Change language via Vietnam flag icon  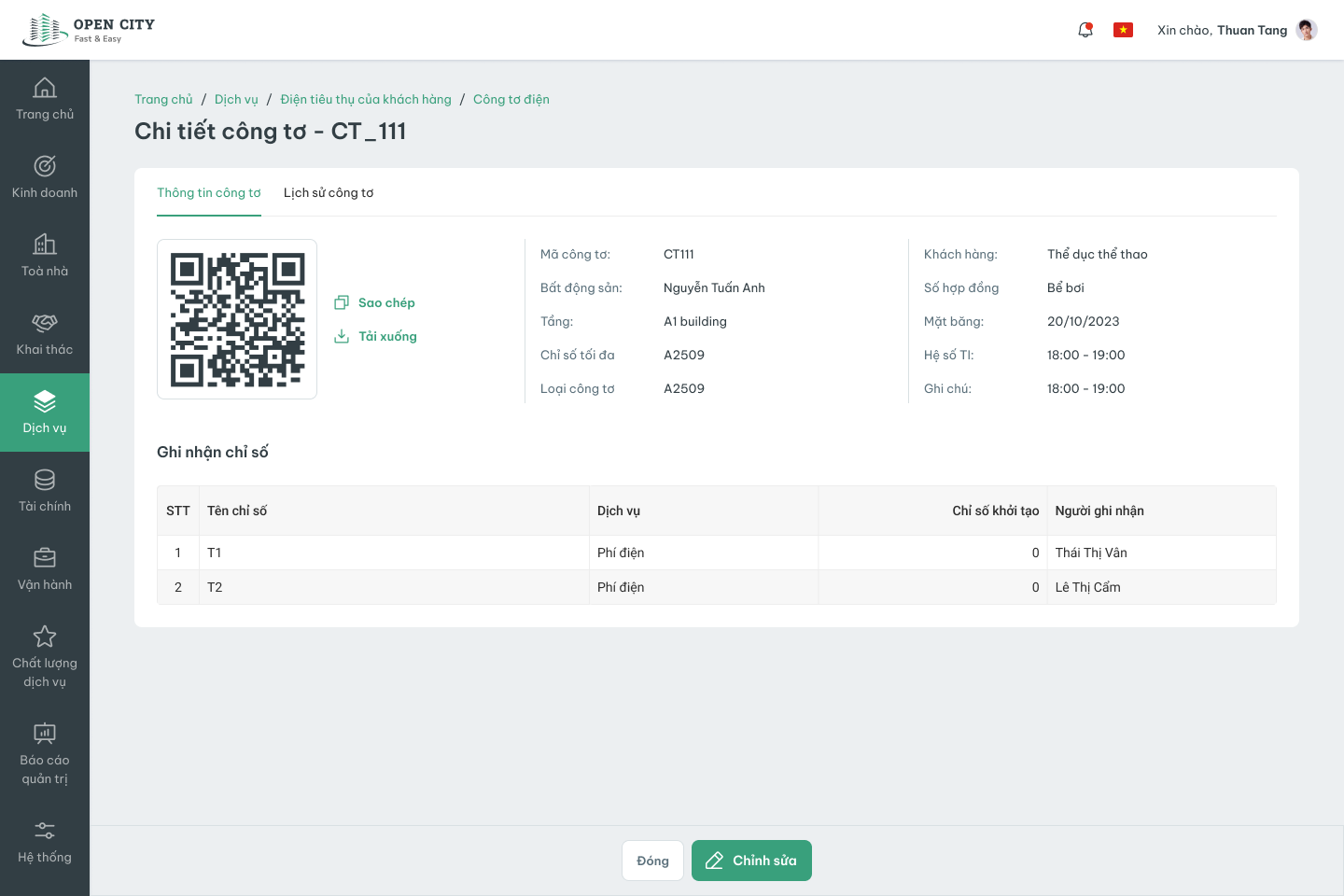(x=1123, y=30)
